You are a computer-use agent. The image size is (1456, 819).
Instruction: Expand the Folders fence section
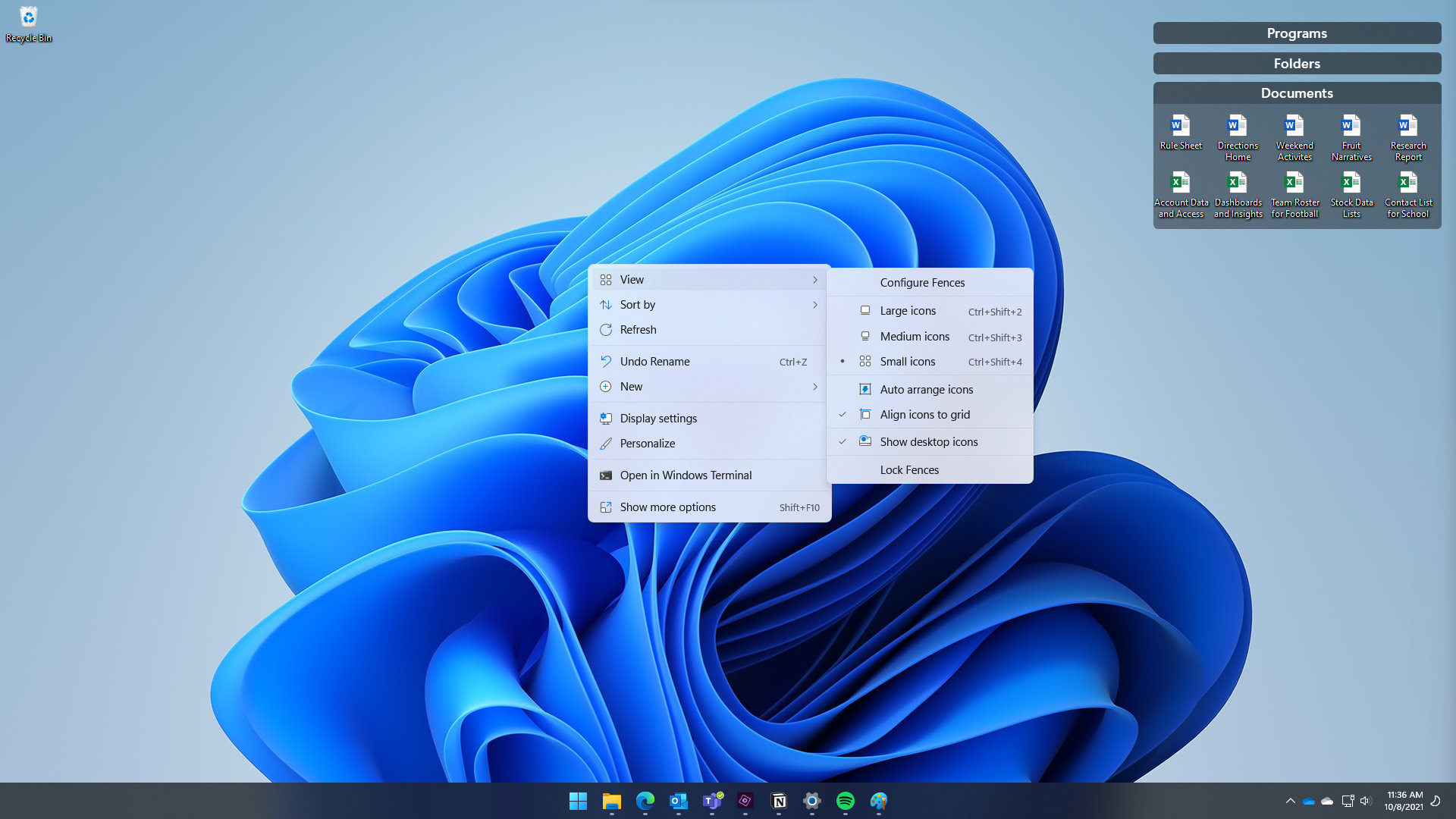tap(1297, 63)
